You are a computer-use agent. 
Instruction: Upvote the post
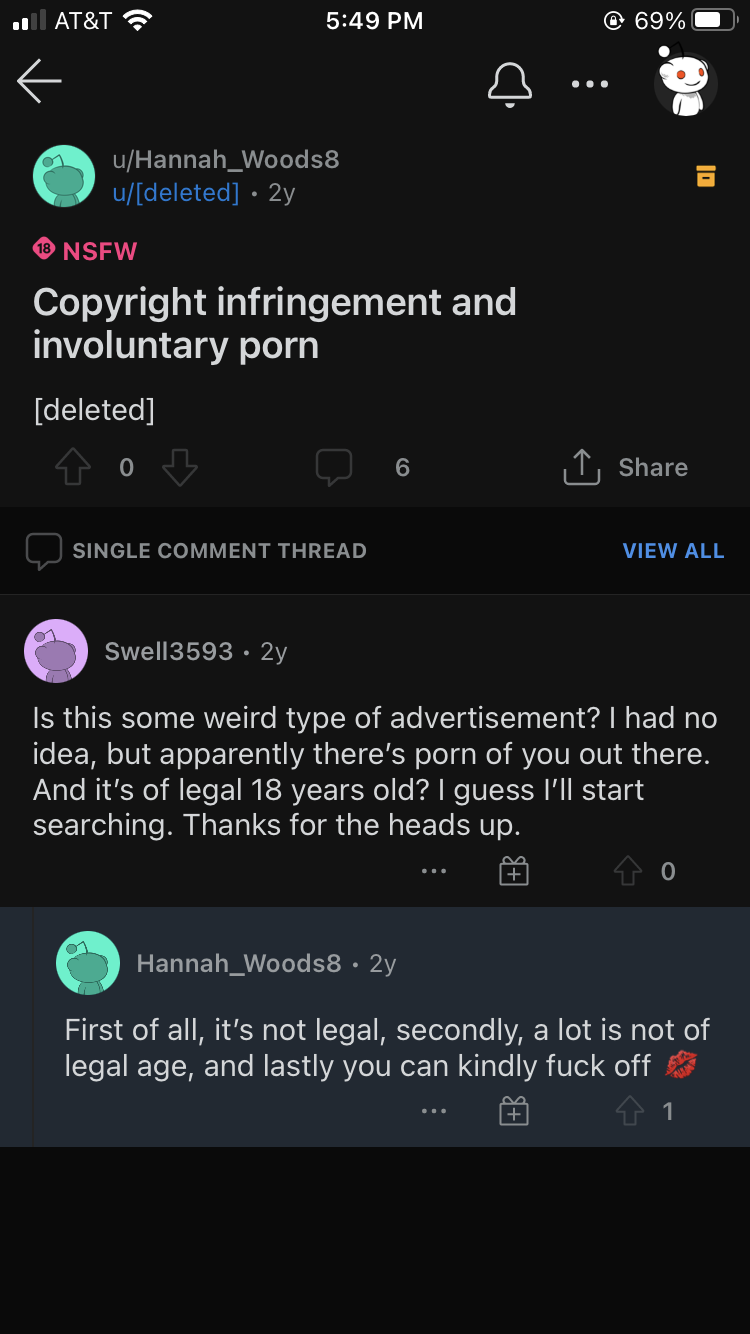[x=73, y=467]
